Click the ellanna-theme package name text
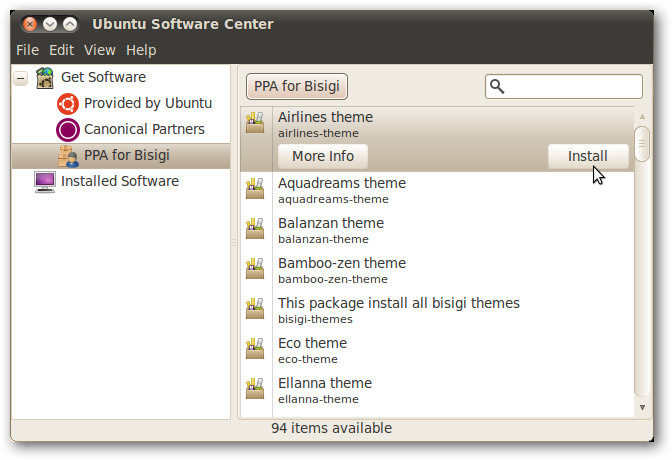This screenshot has width=672, height=460. (318, 400)
